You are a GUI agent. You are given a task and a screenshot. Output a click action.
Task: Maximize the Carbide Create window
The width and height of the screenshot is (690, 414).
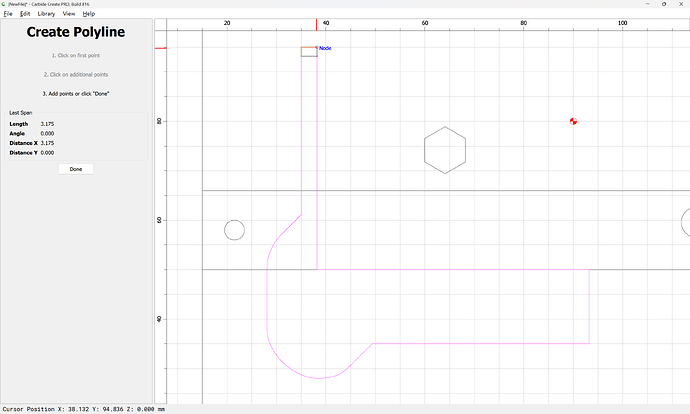coord(664,4)
